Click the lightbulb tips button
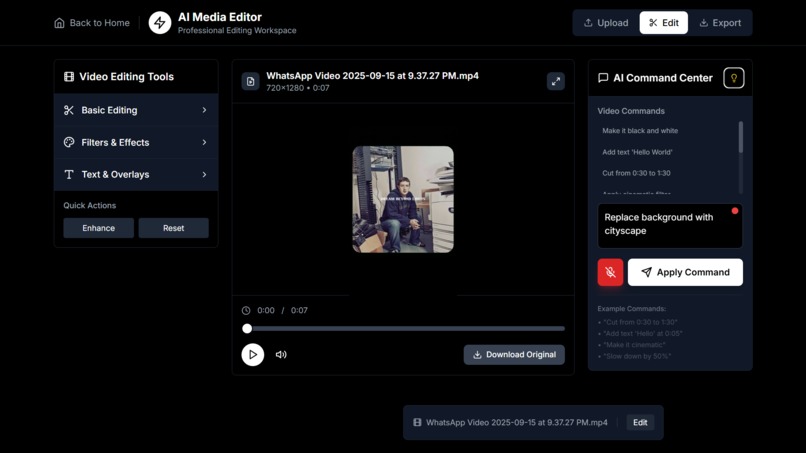Image resolution: width=806 pixels, height=453 pixels. click(734, 78)
